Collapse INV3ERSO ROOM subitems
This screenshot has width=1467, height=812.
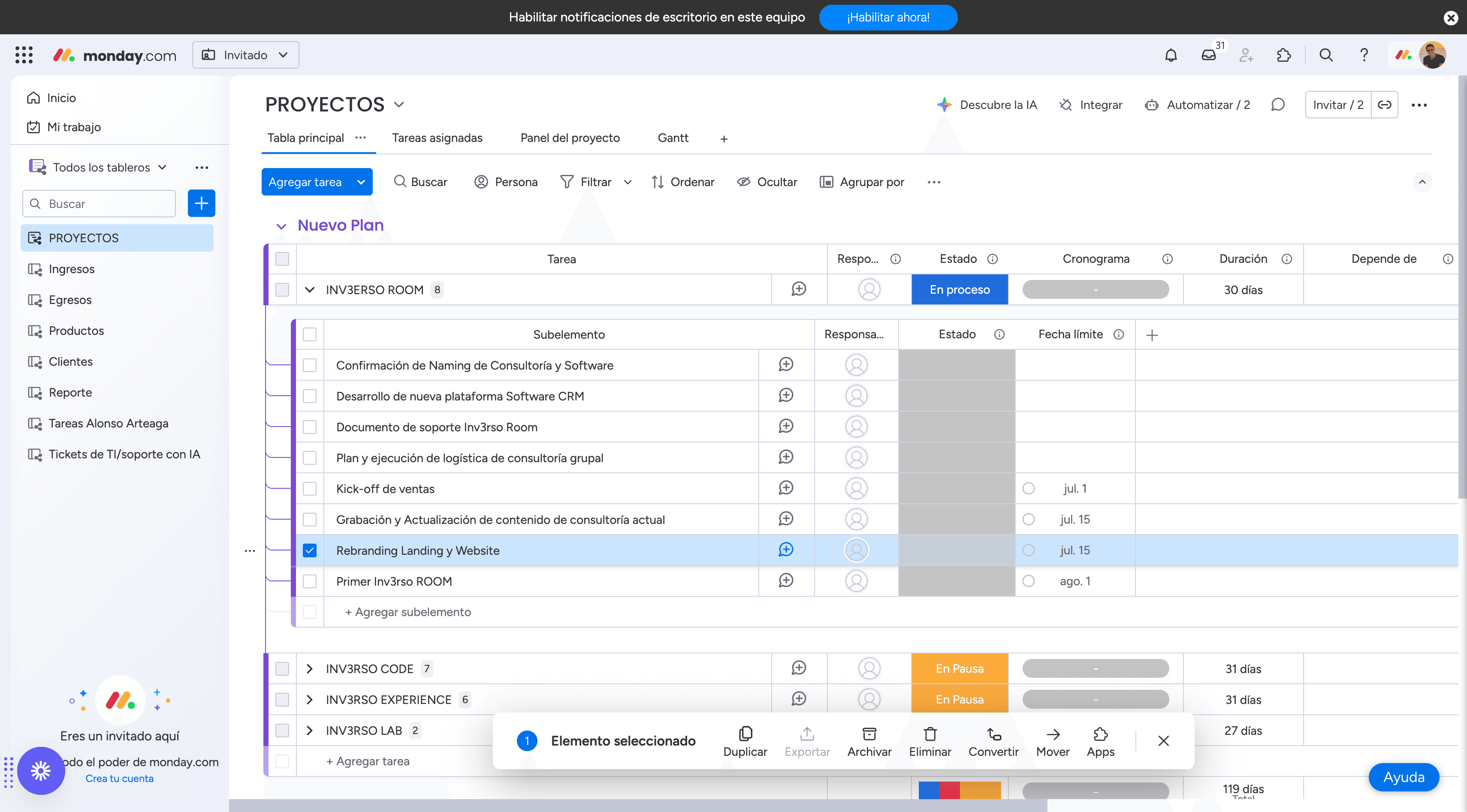310,290
